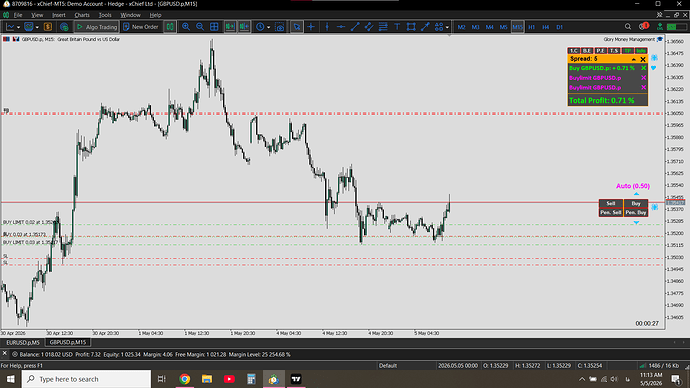Select the arrow line drawing tool
Image resolution: width=690 pixels, height=388 pixels.
425,27
